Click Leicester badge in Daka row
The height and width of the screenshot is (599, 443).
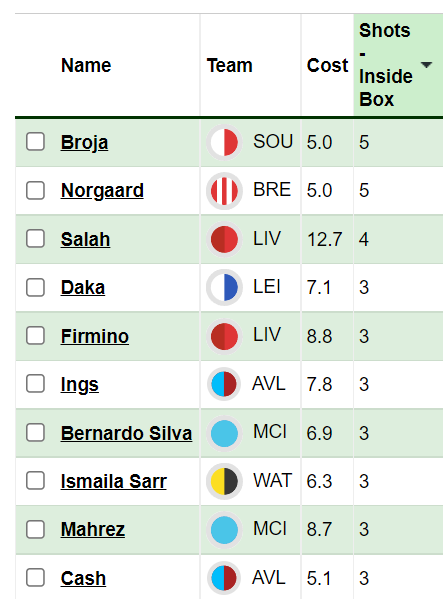click(x=224, y=287)
